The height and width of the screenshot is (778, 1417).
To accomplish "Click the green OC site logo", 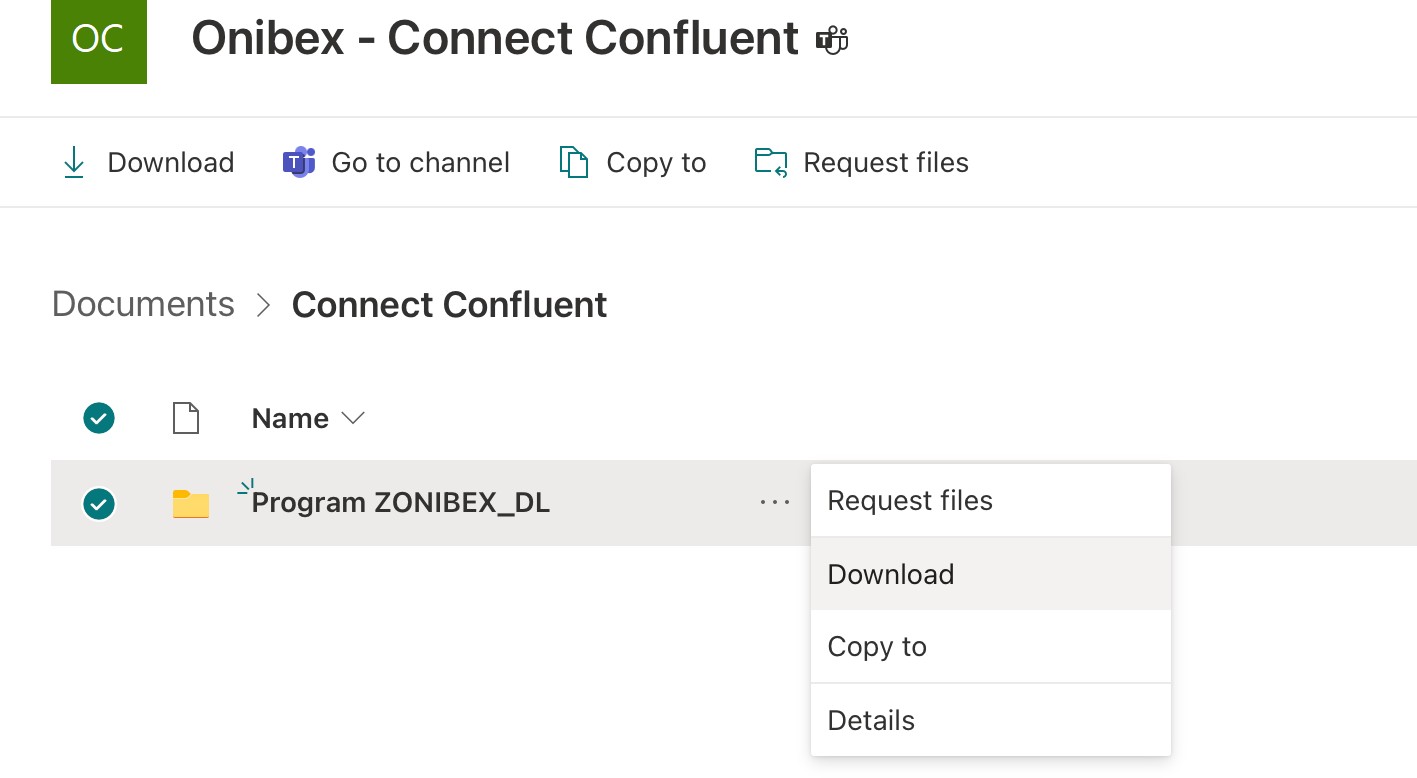I will pos(99,38).
